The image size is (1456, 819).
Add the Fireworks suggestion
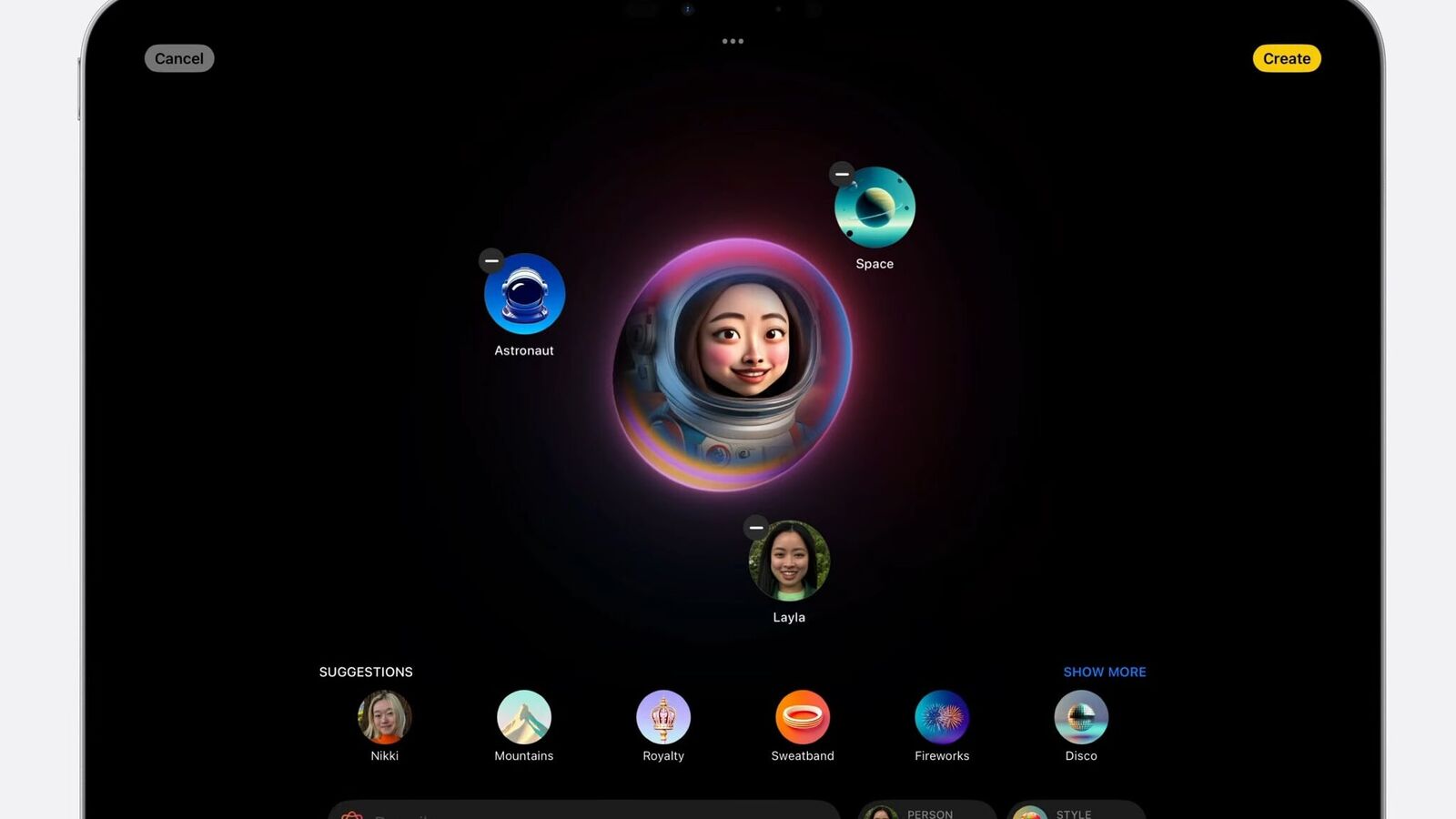click(x=942, y=717)
